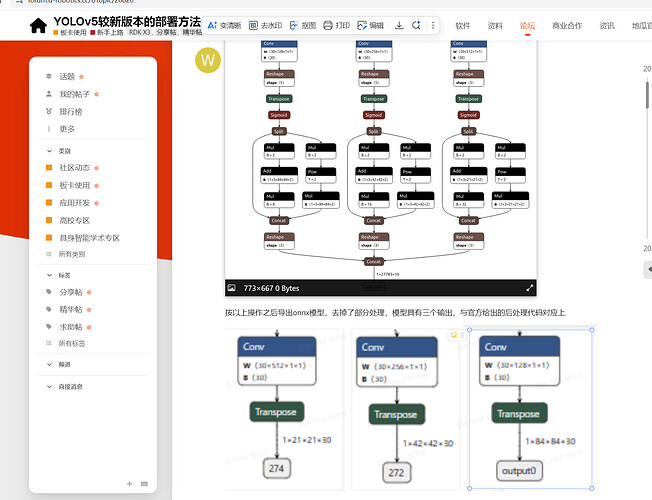Open the 资讯 navigation tab
Viewport: 652px width, 500px height.
pos(607,26)
